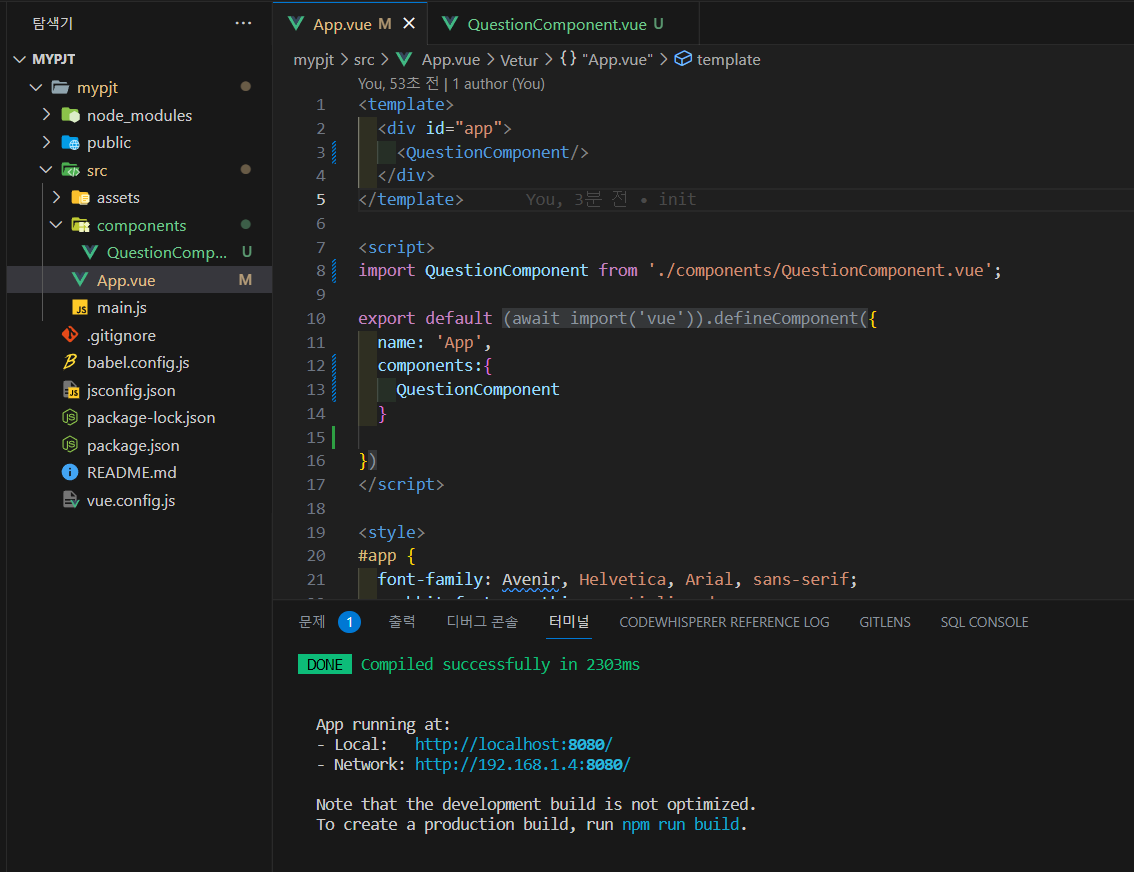Click Vetur in the breadcrumb path
This screenshot has height=872, width=1134.
click(519, 59)
